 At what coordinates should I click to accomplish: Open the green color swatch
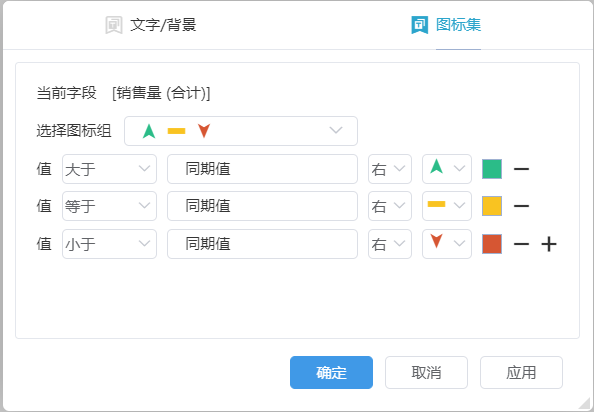(x=492, y=169)
